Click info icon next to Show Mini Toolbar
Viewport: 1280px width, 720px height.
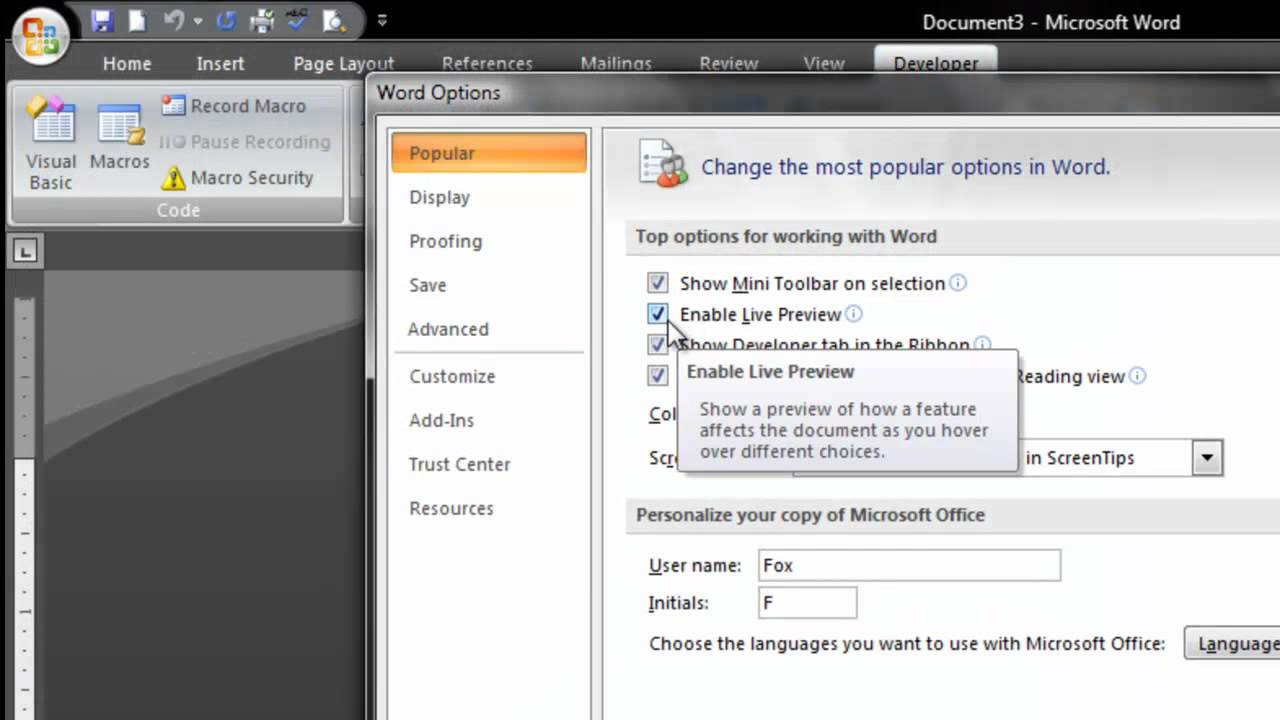point(958,283)
